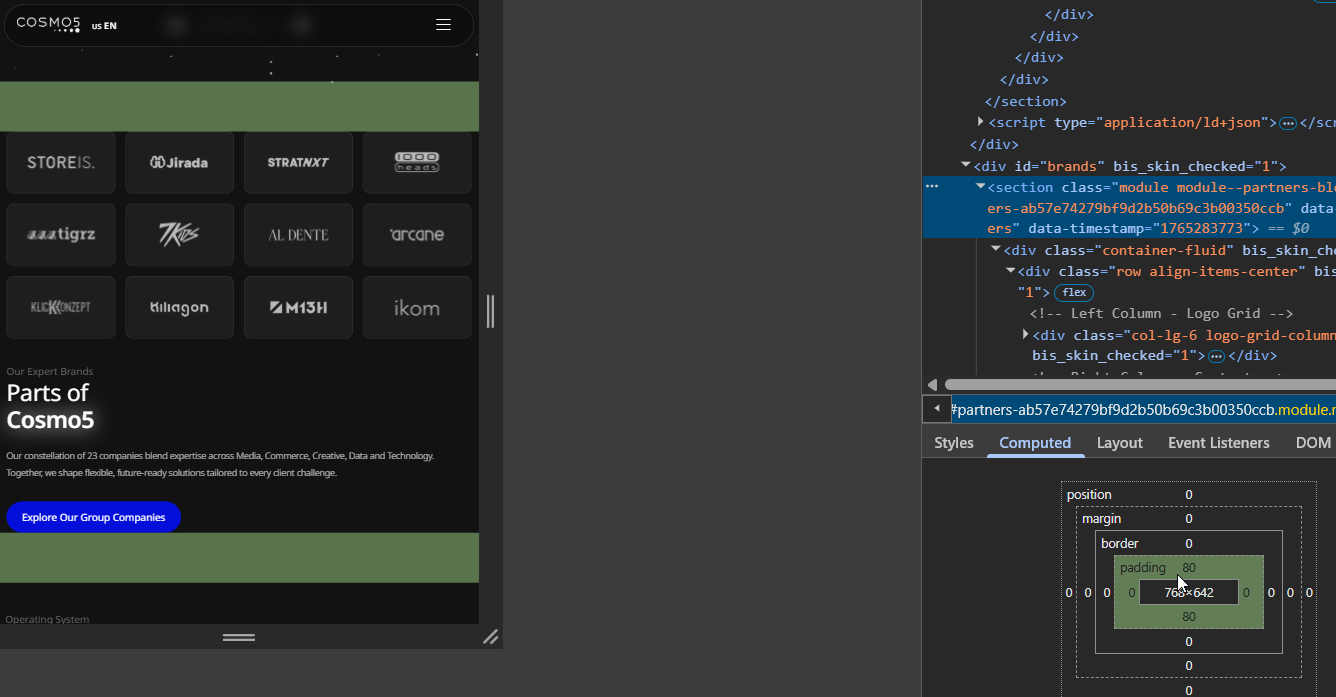The width and height of the screenshot is (1336, 697).
Task: Select the closing section tag line
Action: tap(1025, 101)
